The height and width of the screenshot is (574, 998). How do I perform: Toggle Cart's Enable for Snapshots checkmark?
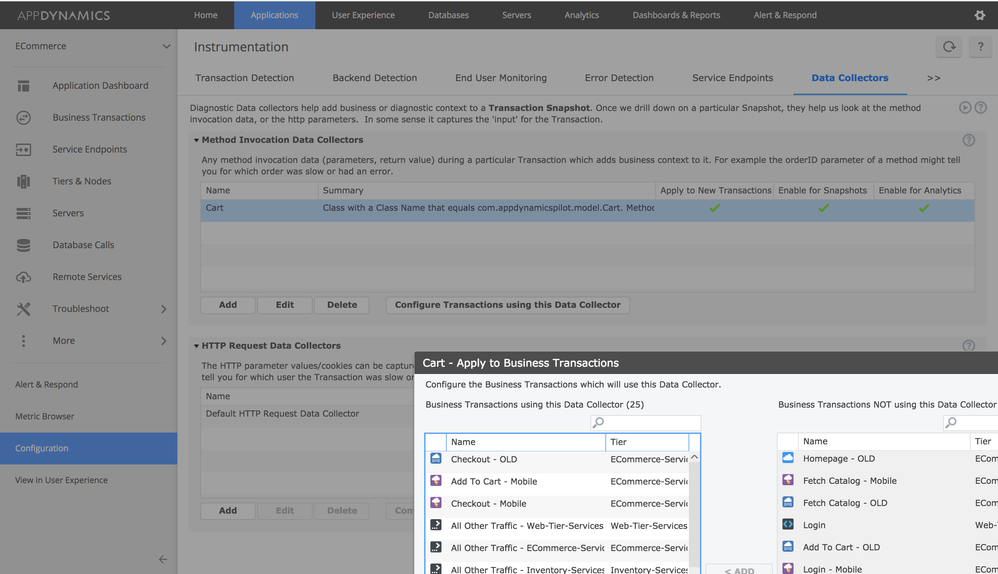[823, 208]
